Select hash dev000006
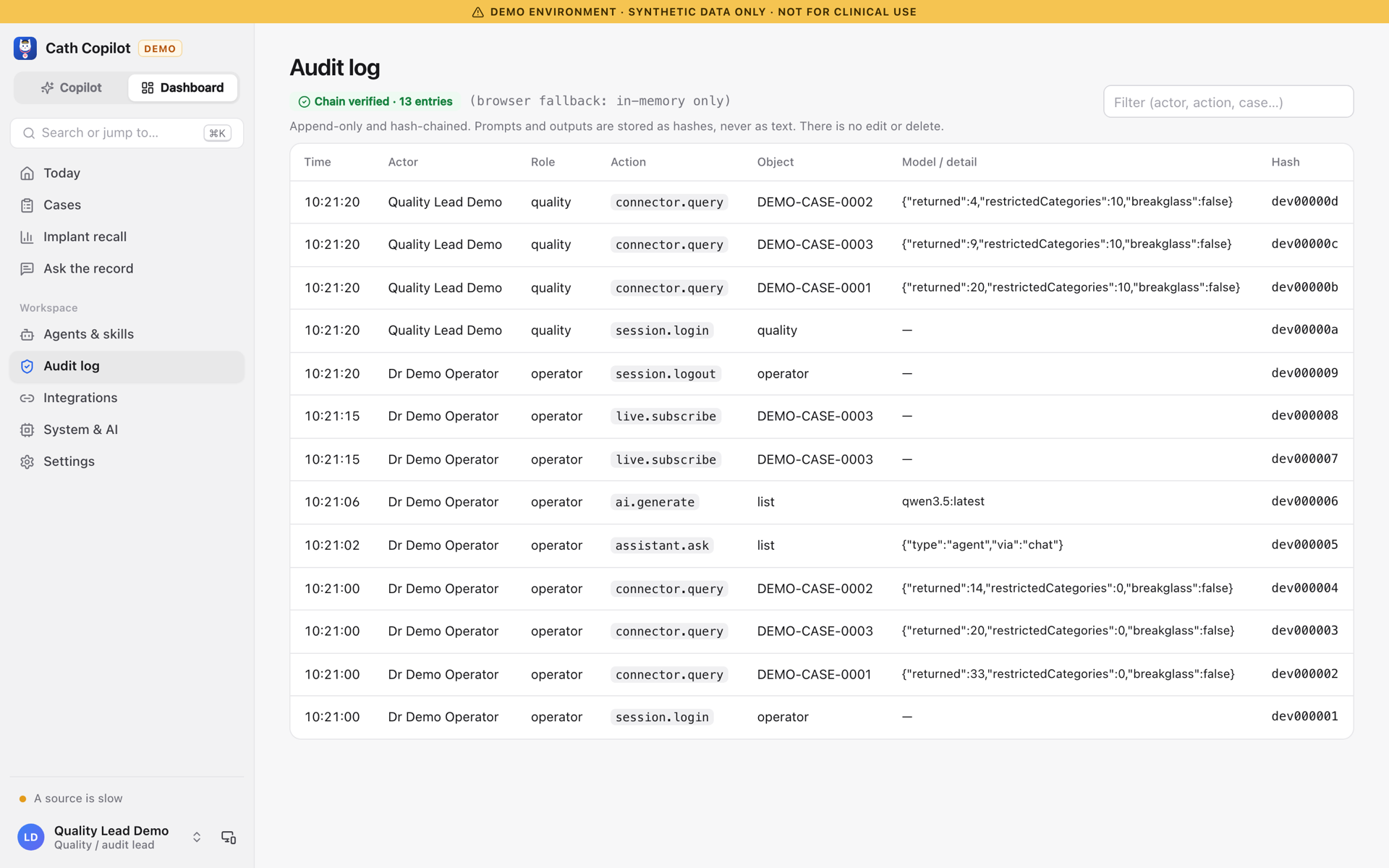Screen dimensions: 1389x868 point(1305,501)
